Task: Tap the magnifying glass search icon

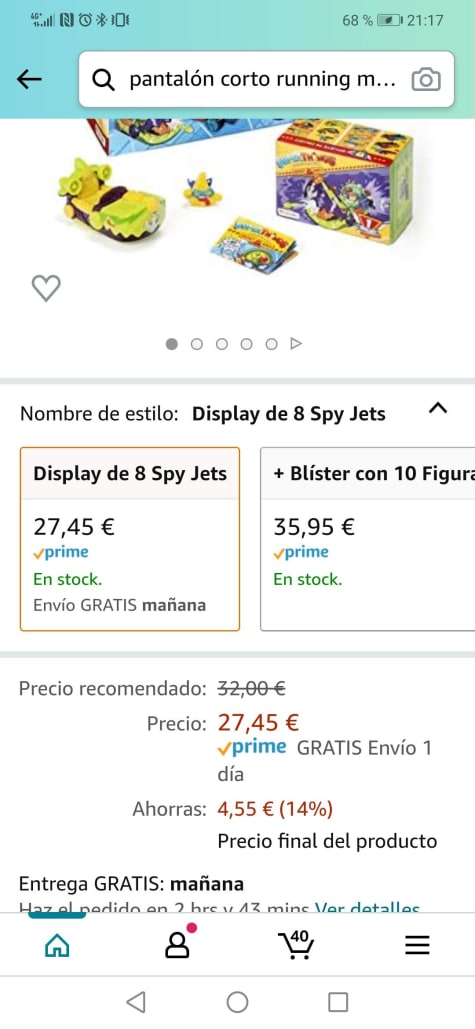Action: [x=103, y=80]
